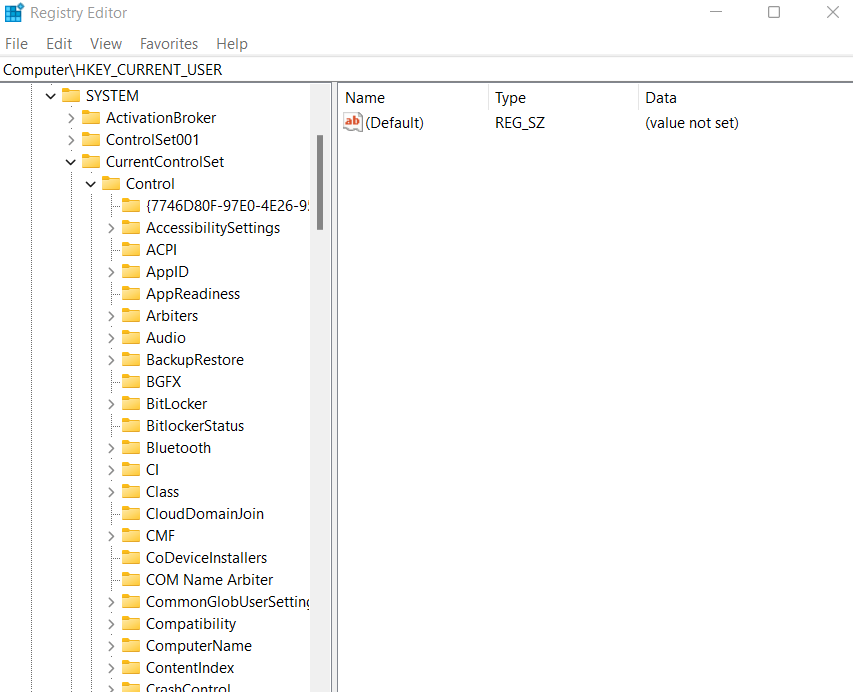Expand the ControlSet001 key
Image resolution: width=853 pixels, height=692 pixels.
71,140
